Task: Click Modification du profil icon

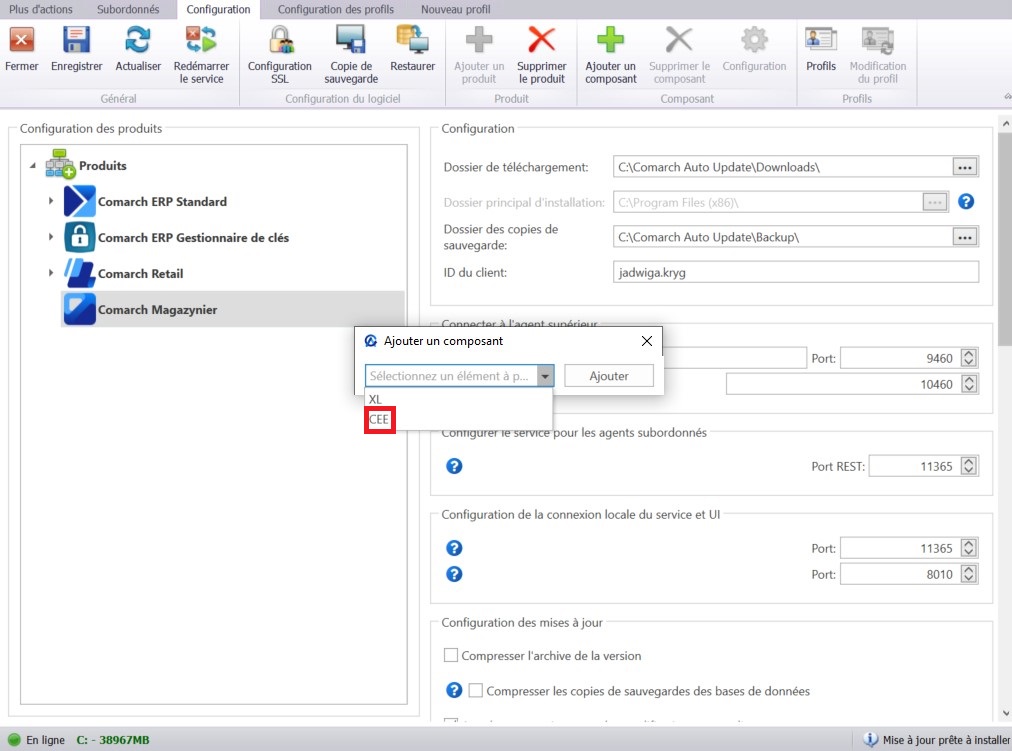Action: pos(878,40)
